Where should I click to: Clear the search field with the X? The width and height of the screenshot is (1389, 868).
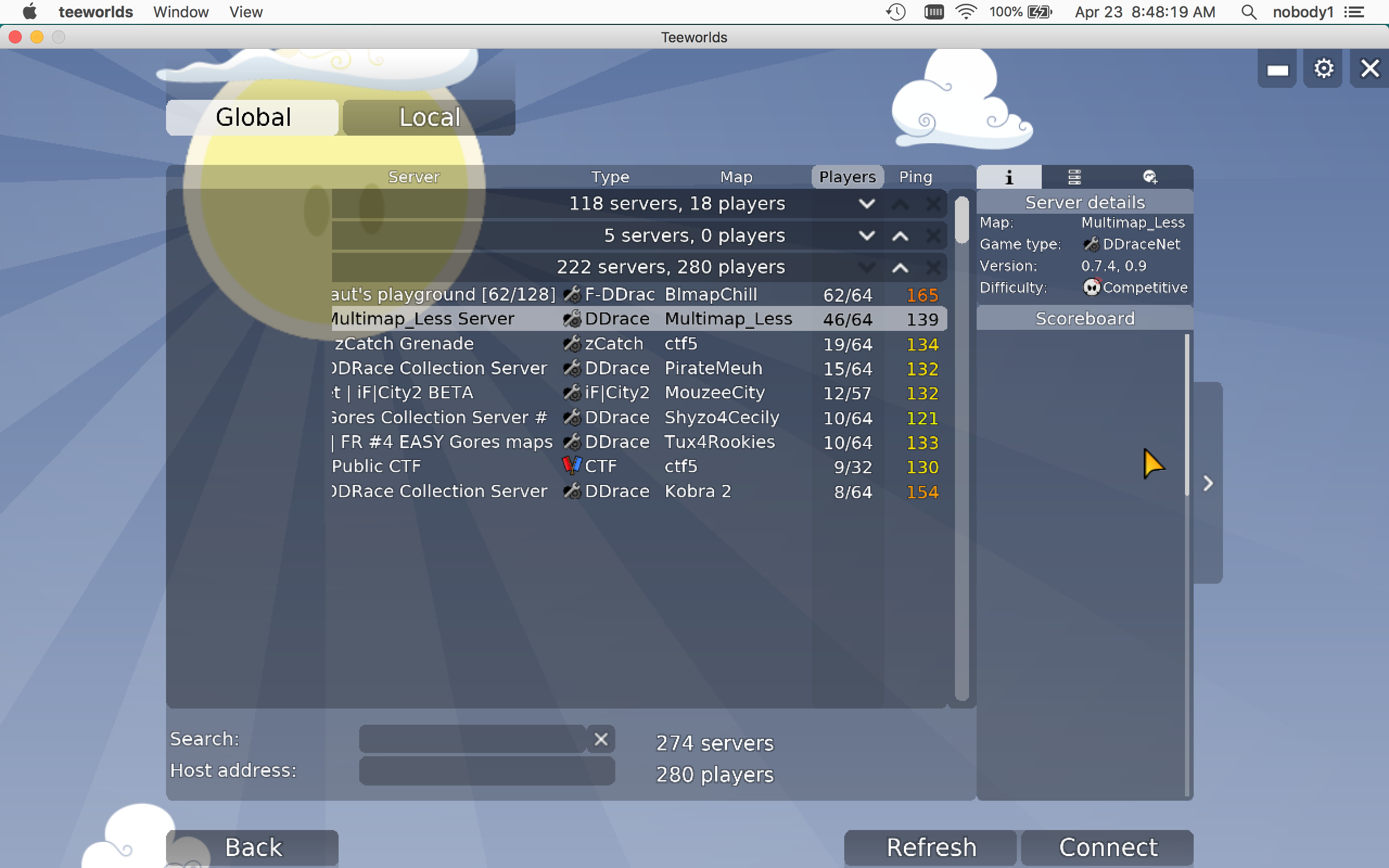click(601, 739)
